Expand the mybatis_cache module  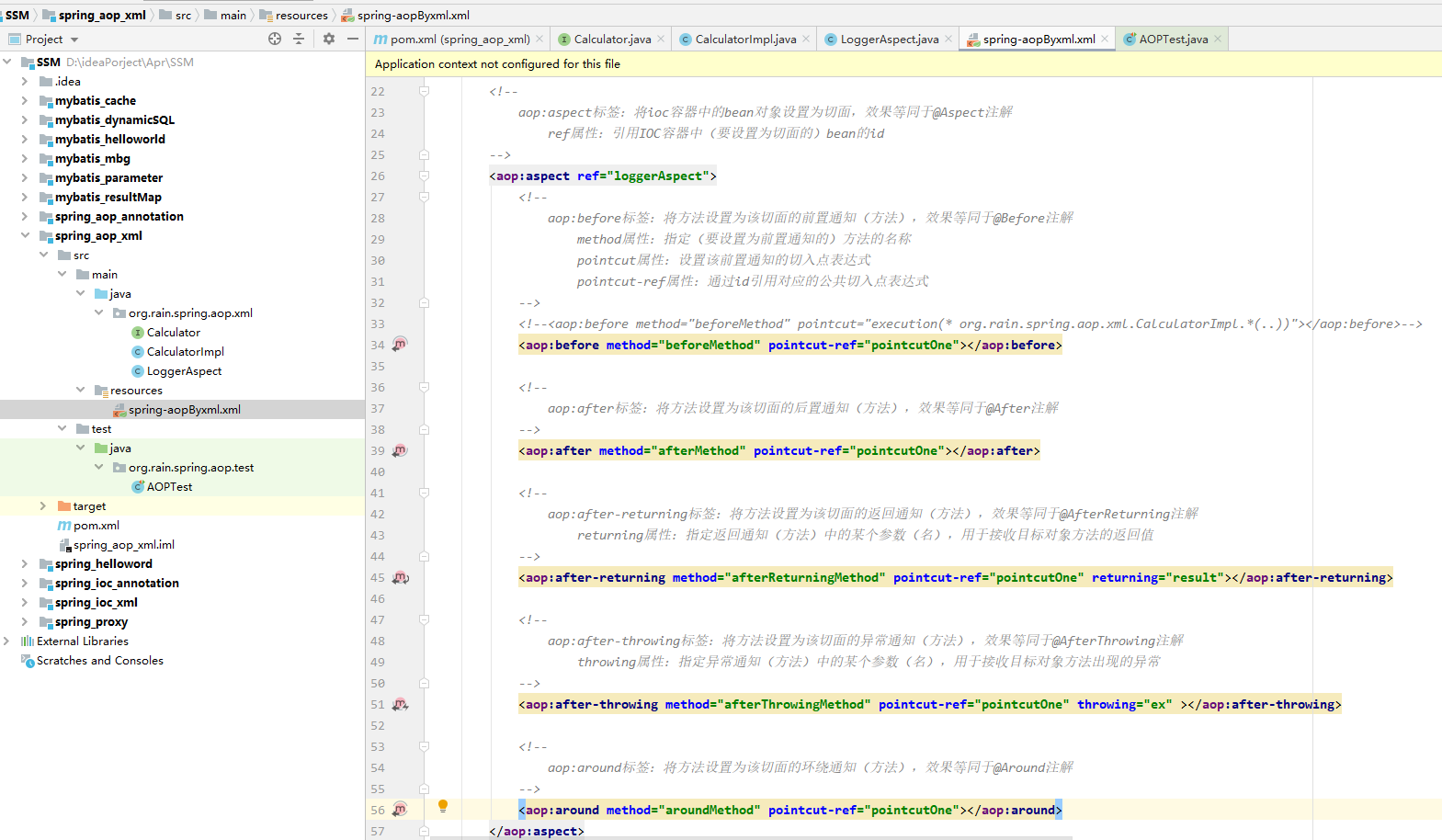coord(25,100)
